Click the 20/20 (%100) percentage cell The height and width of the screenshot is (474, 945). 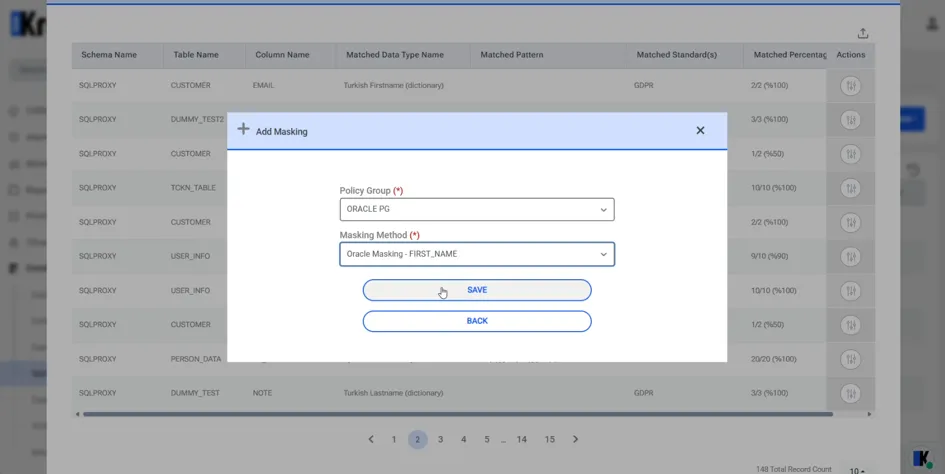pos(774,359)
